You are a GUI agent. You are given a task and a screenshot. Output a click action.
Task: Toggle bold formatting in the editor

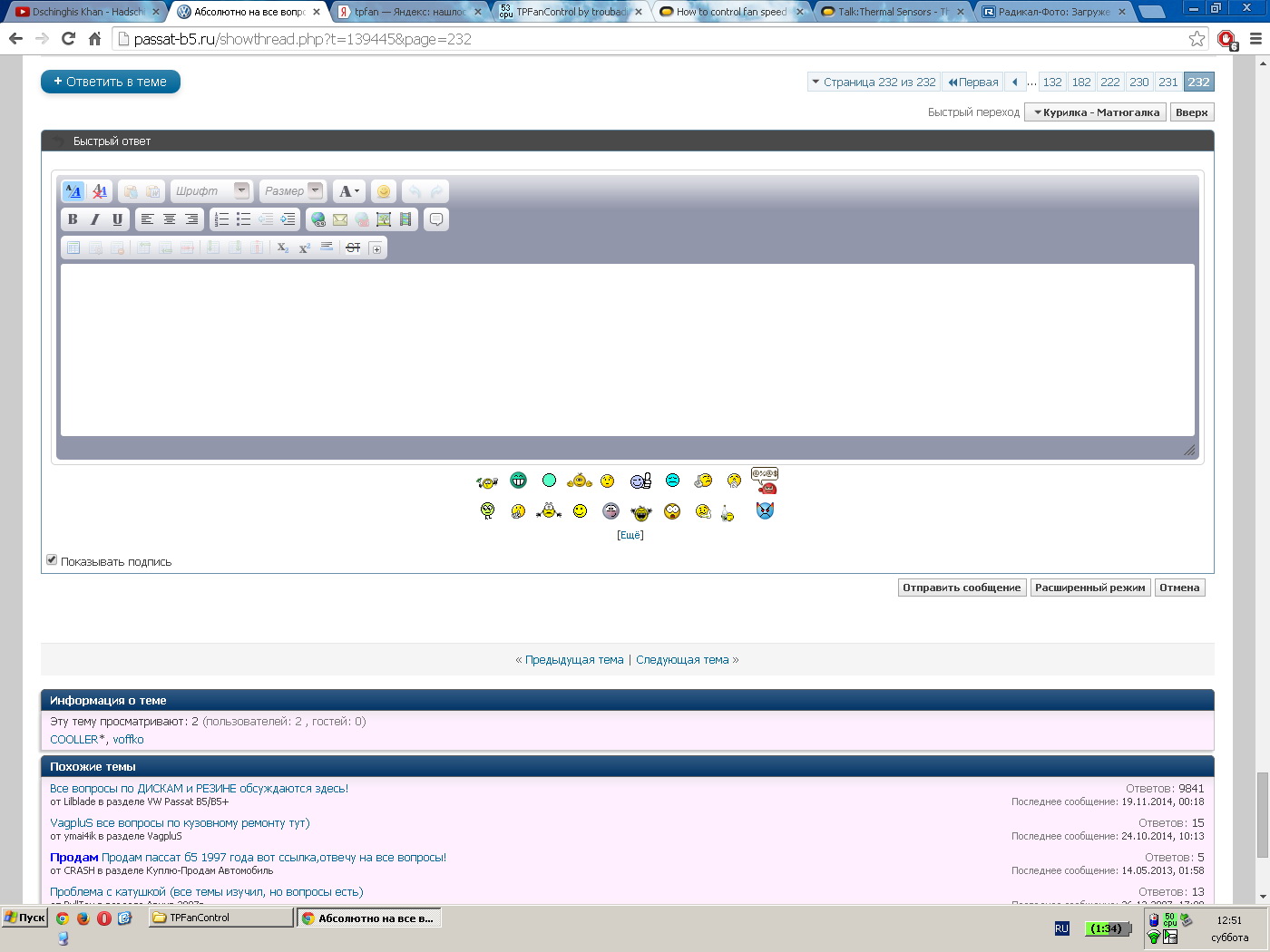pos(73,219)
